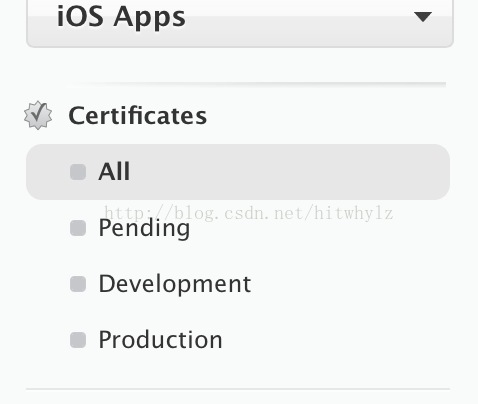Click the square bullet beside Pending
The image size is (478, 404).
(78, 228)
